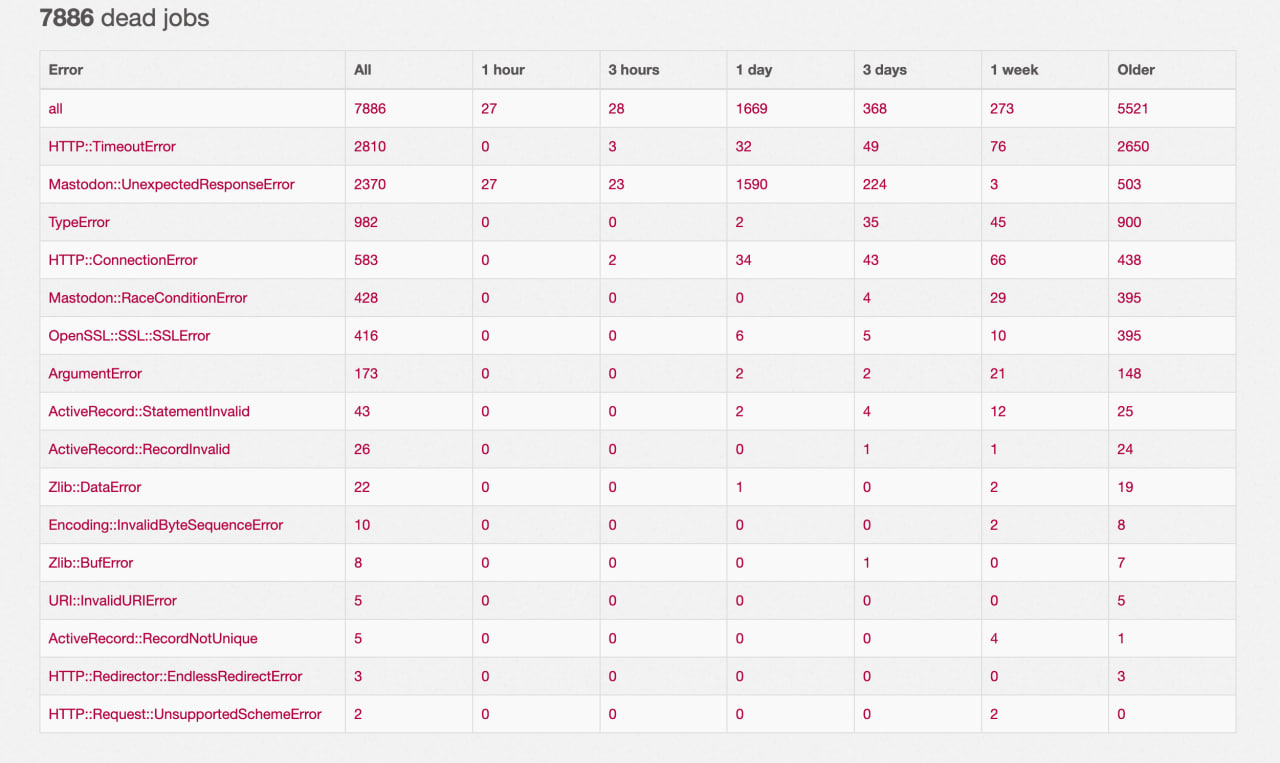Viewport: 1280px width, 763px height.
Task: Click the OpenSSL::SSL::SSLError link
Action: (x=129, y=336)
